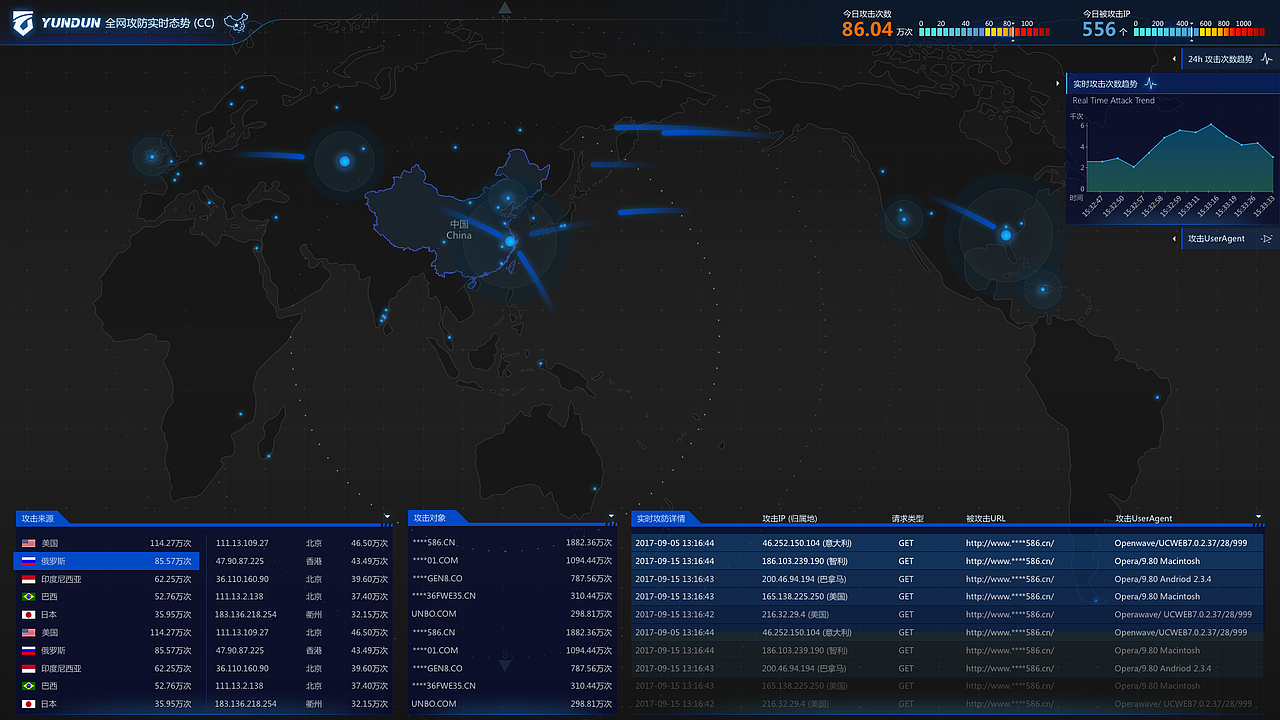Click the first 183.136.218.254 IP entry
This screenshot has height=720, width=1280.
246,615
